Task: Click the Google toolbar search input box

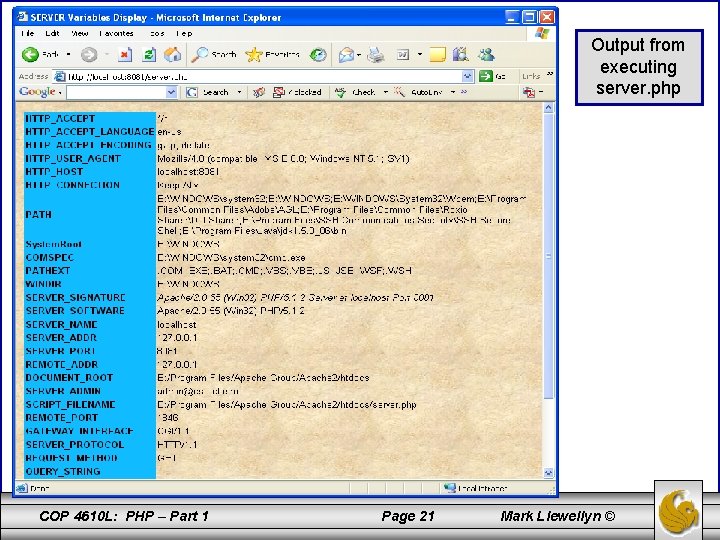Action: 116,92
